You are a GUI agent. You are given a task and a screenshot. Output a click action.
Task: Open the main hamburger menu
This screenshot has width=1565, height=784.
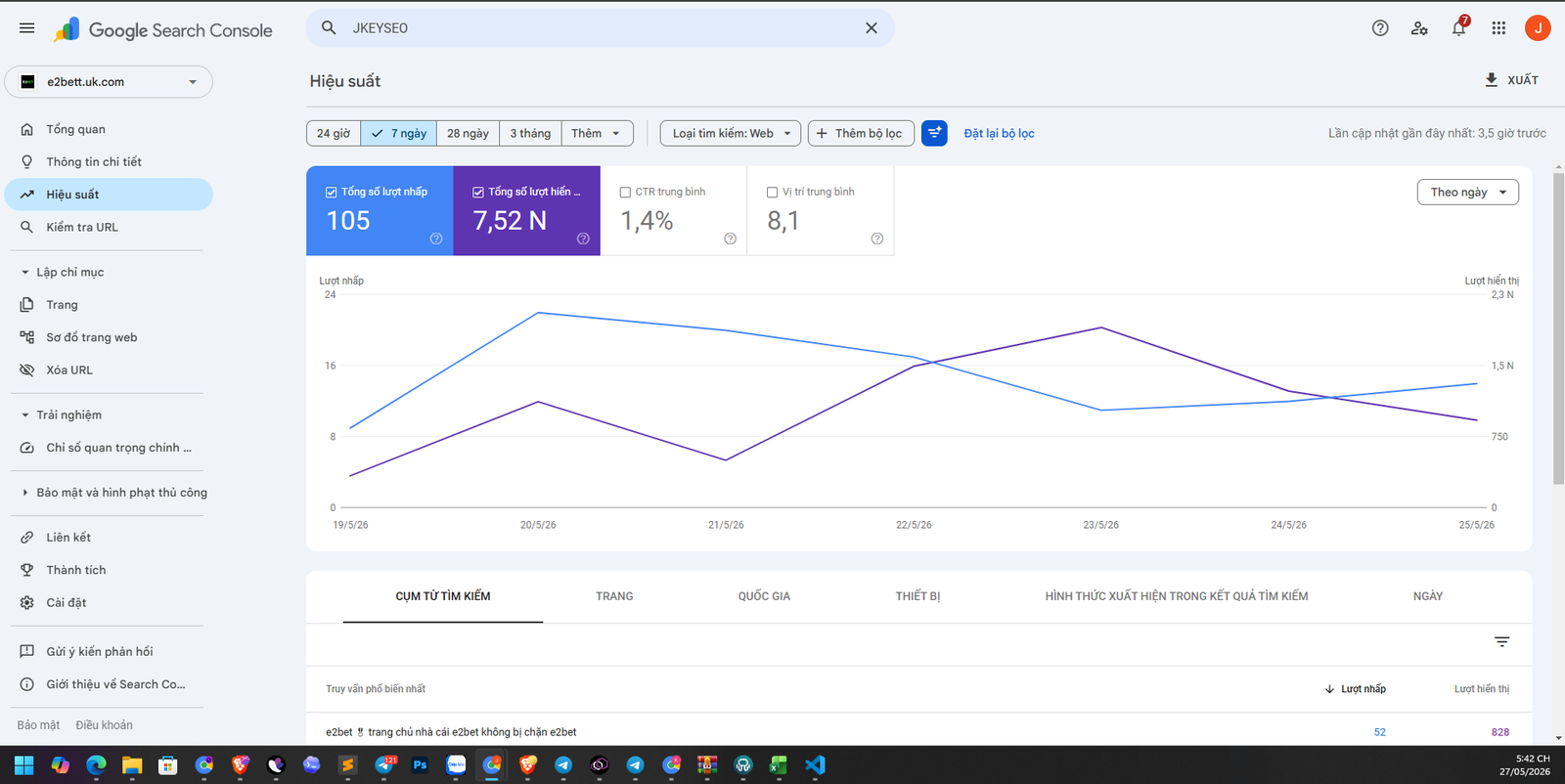click(x=27, y=28)
